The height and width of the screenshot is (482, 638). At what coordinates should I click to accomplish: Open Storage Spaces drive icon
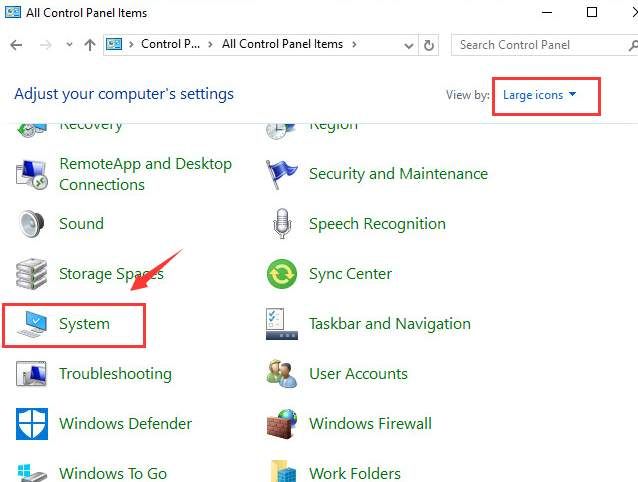32,274
